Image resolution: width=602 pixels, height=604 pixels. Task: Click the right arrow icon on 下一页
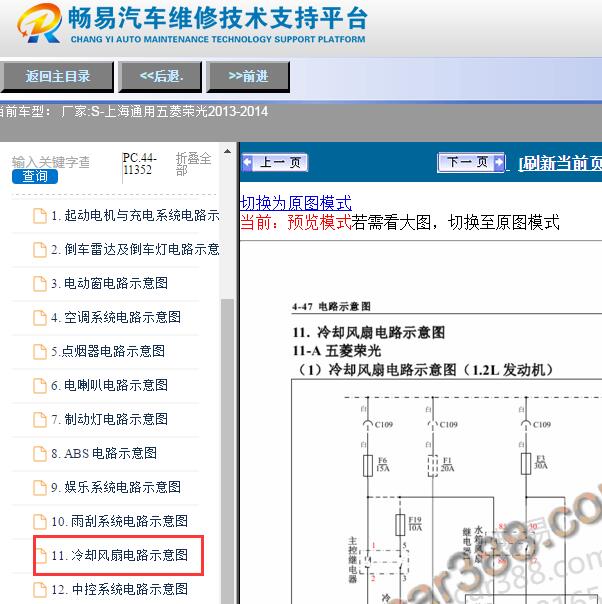(x=499, y=162)
